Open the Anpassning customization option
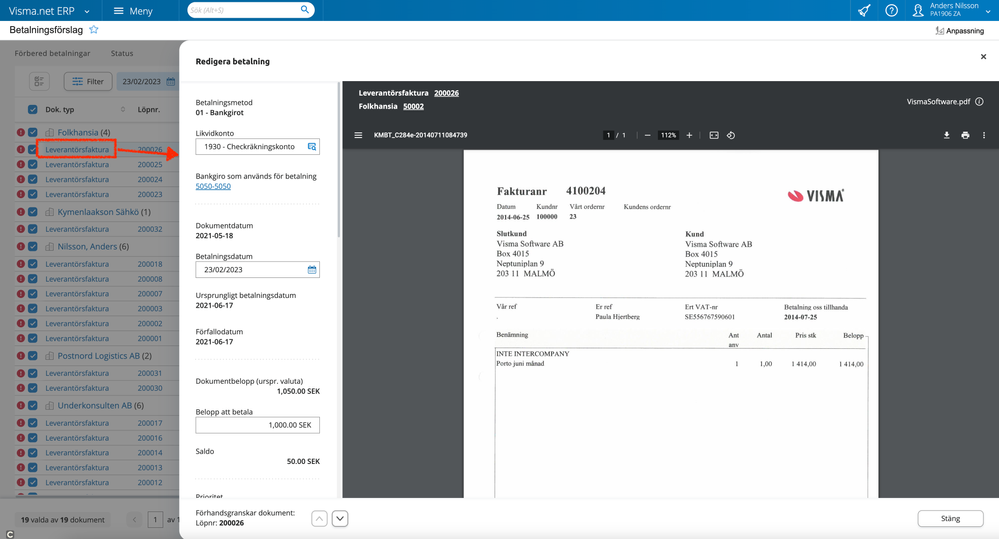 point(959,31)
